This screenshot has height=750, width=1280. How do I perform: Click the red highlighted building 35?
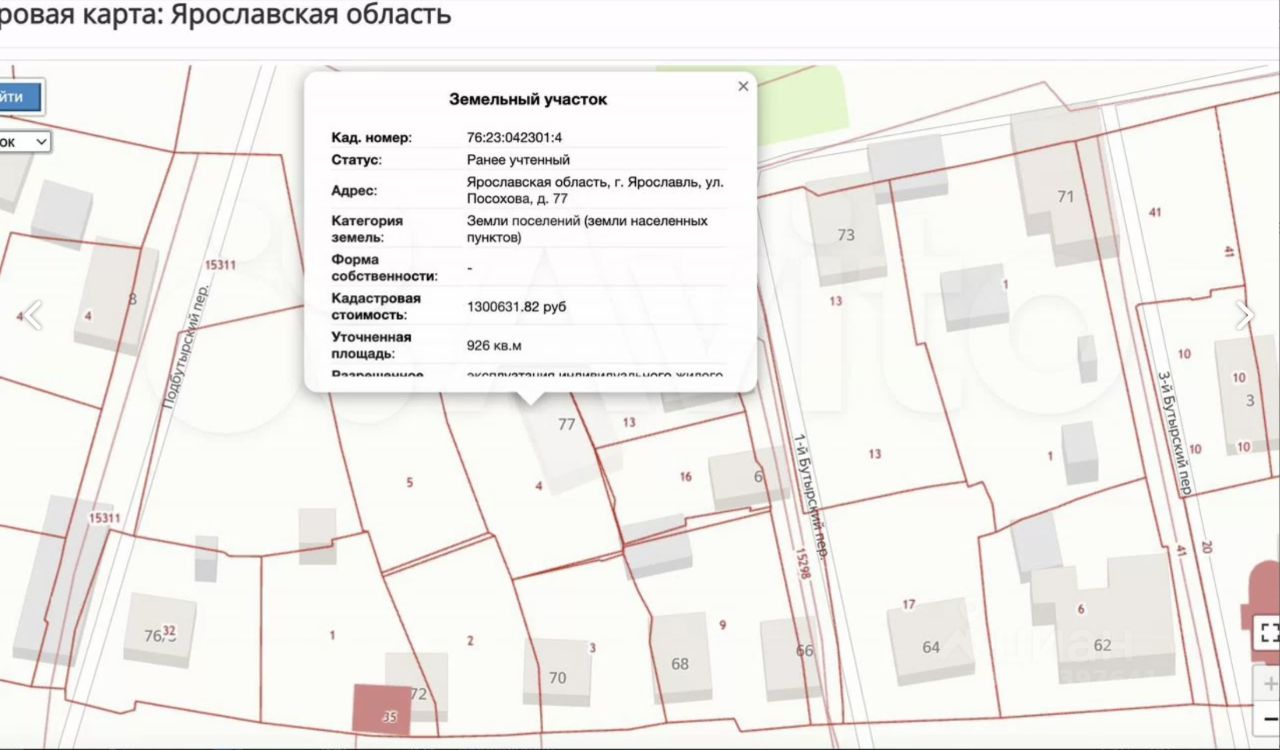pos(382,710)
